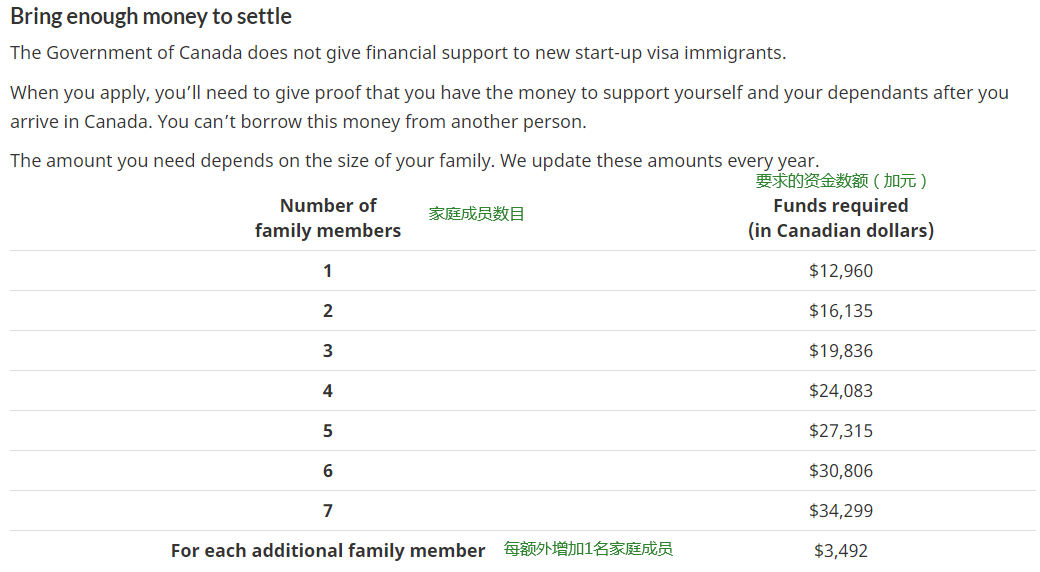Image resolution: width=1040 pixels, height=572 pixels.
Task: Select the family members row number 1
Action: pyautogui.click(x=328, y=271)
